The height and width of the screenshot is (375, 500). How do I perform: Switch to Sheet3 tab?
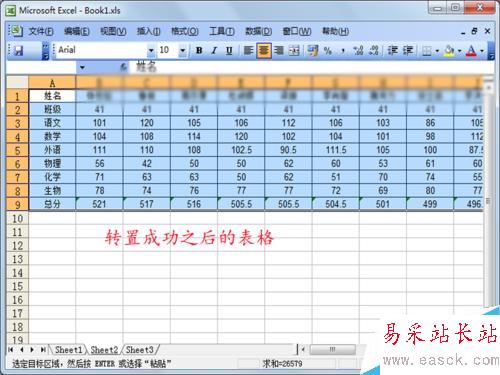tap(140, 350)
